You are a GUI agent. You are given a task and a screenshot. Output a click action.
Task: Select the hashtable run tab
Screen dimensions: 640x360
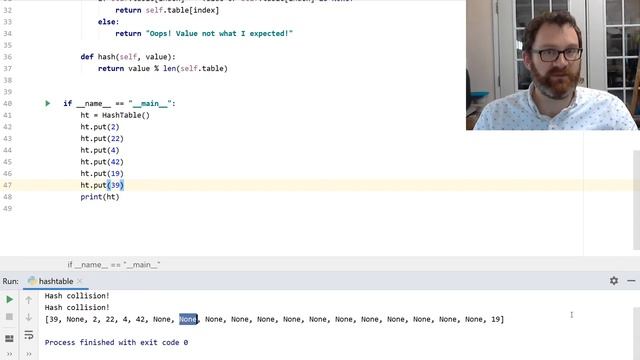coord(56,281)
